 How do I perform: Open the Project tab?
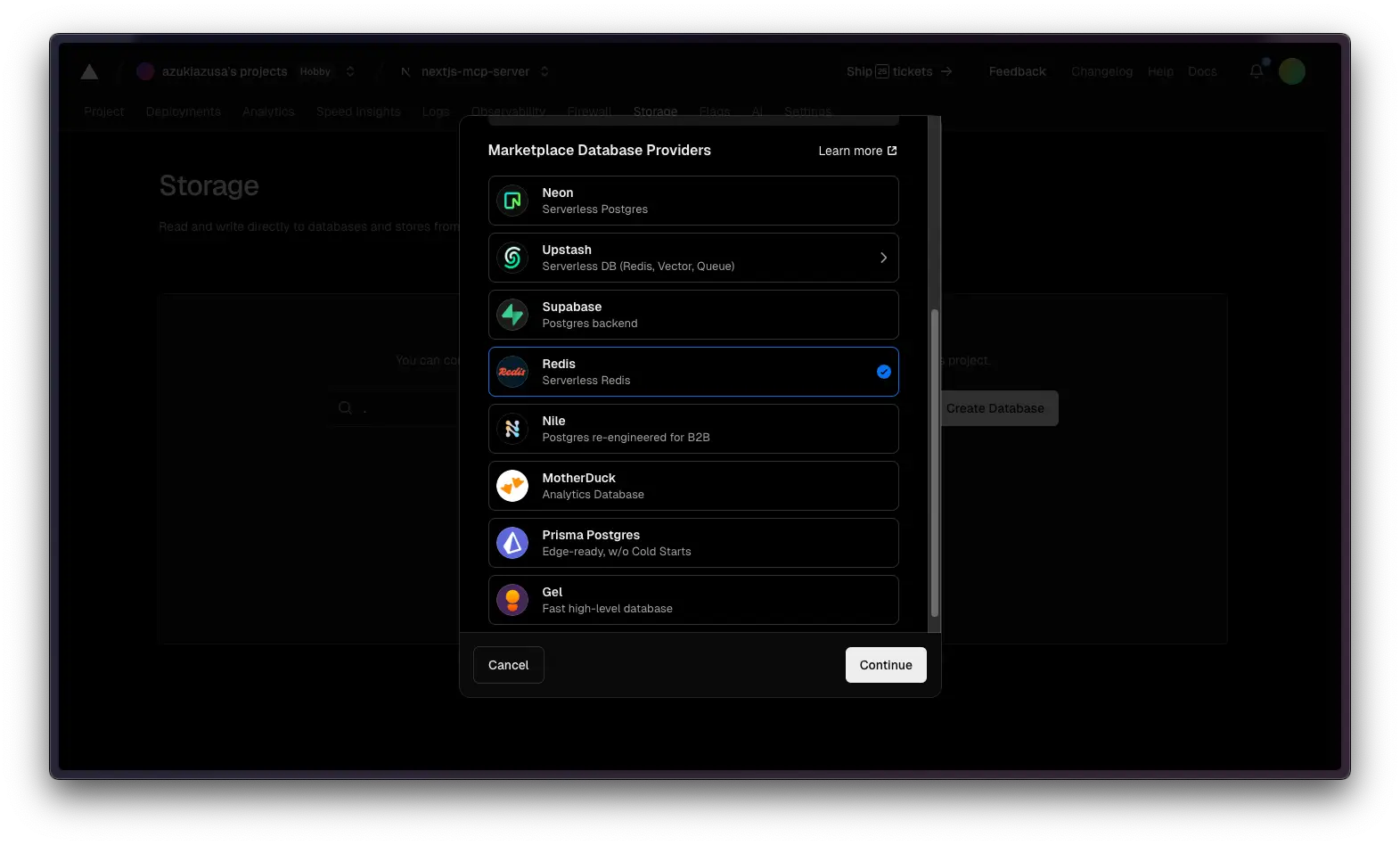point(104,111)
